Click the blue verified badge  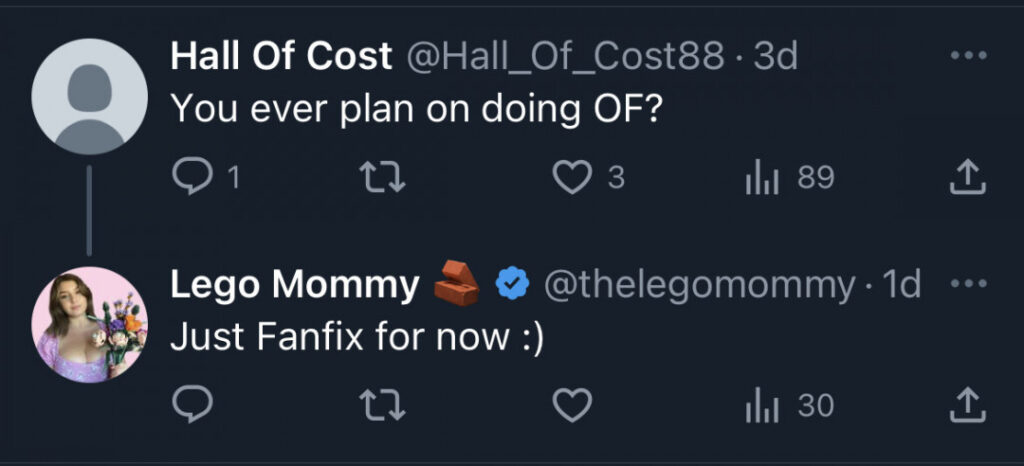(x=513, y=286)
